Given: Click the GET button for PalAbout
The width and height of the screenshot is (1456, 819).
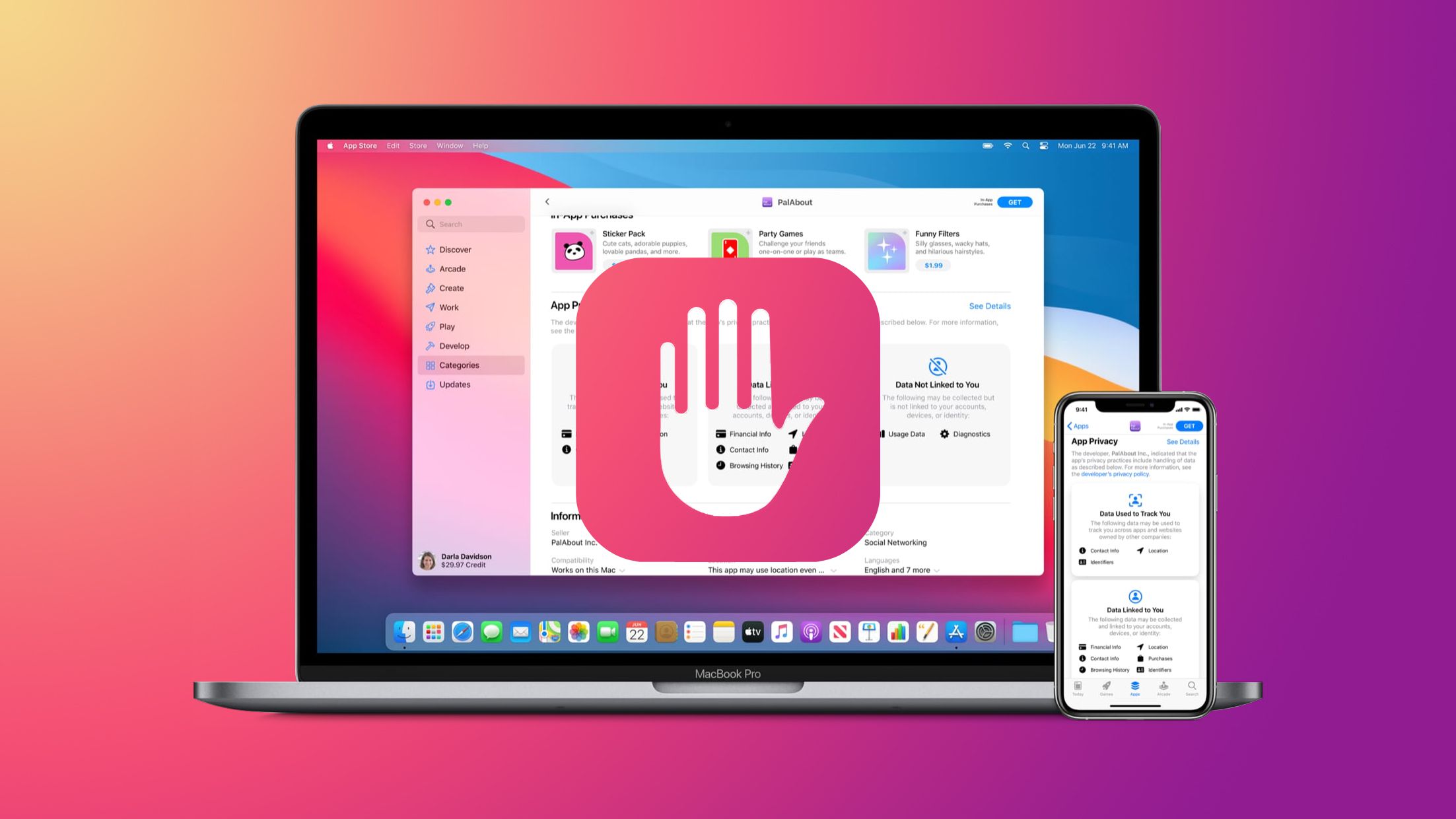Looking at the screenshot, I should point(1013,201).
